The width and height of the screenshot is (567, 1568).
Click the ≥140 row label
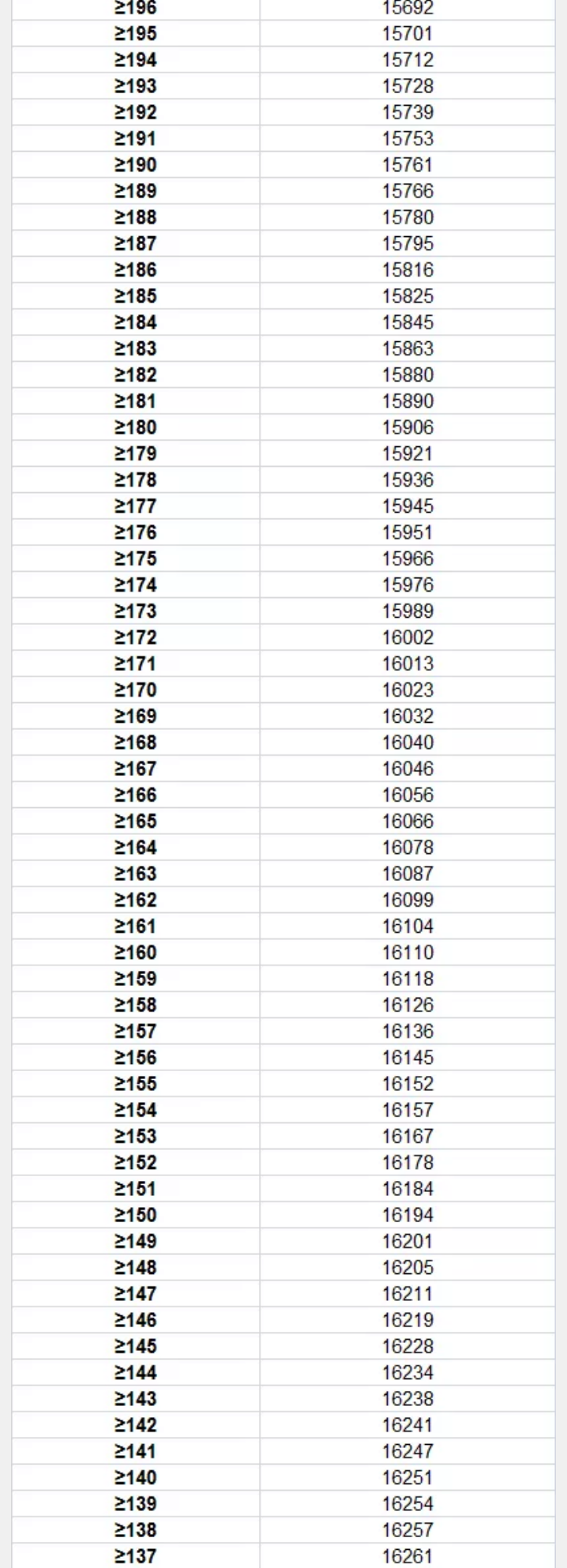(x=135, y=1476)
